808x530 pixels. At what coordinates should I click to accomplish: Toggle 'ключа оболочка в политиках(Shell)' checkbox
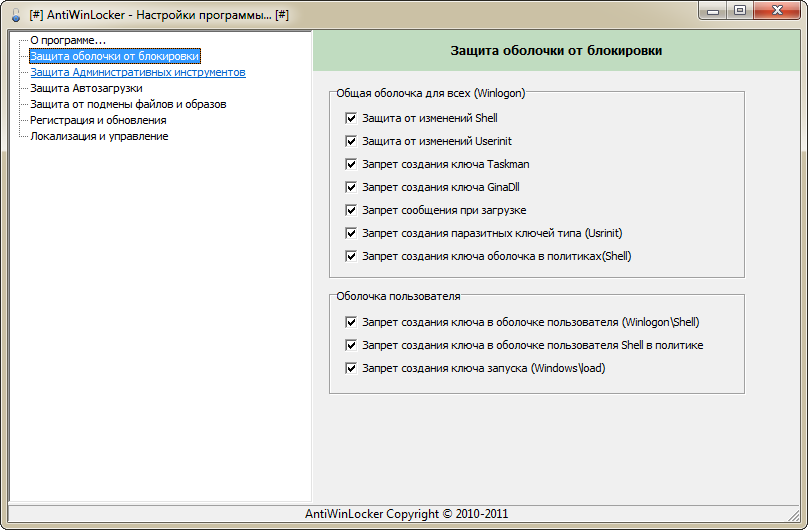(351, 256)
